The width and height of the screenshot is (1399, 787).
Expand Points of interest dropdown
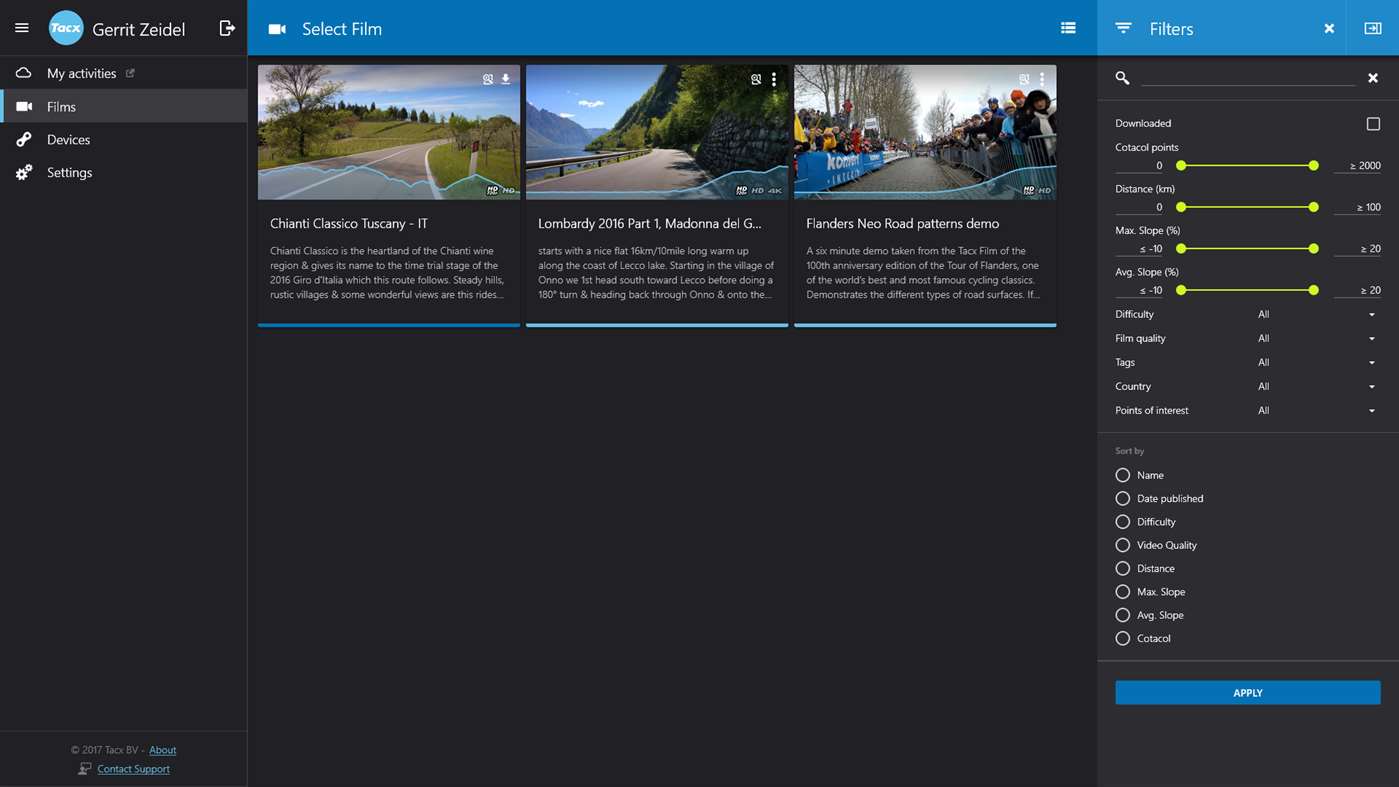1316,410
